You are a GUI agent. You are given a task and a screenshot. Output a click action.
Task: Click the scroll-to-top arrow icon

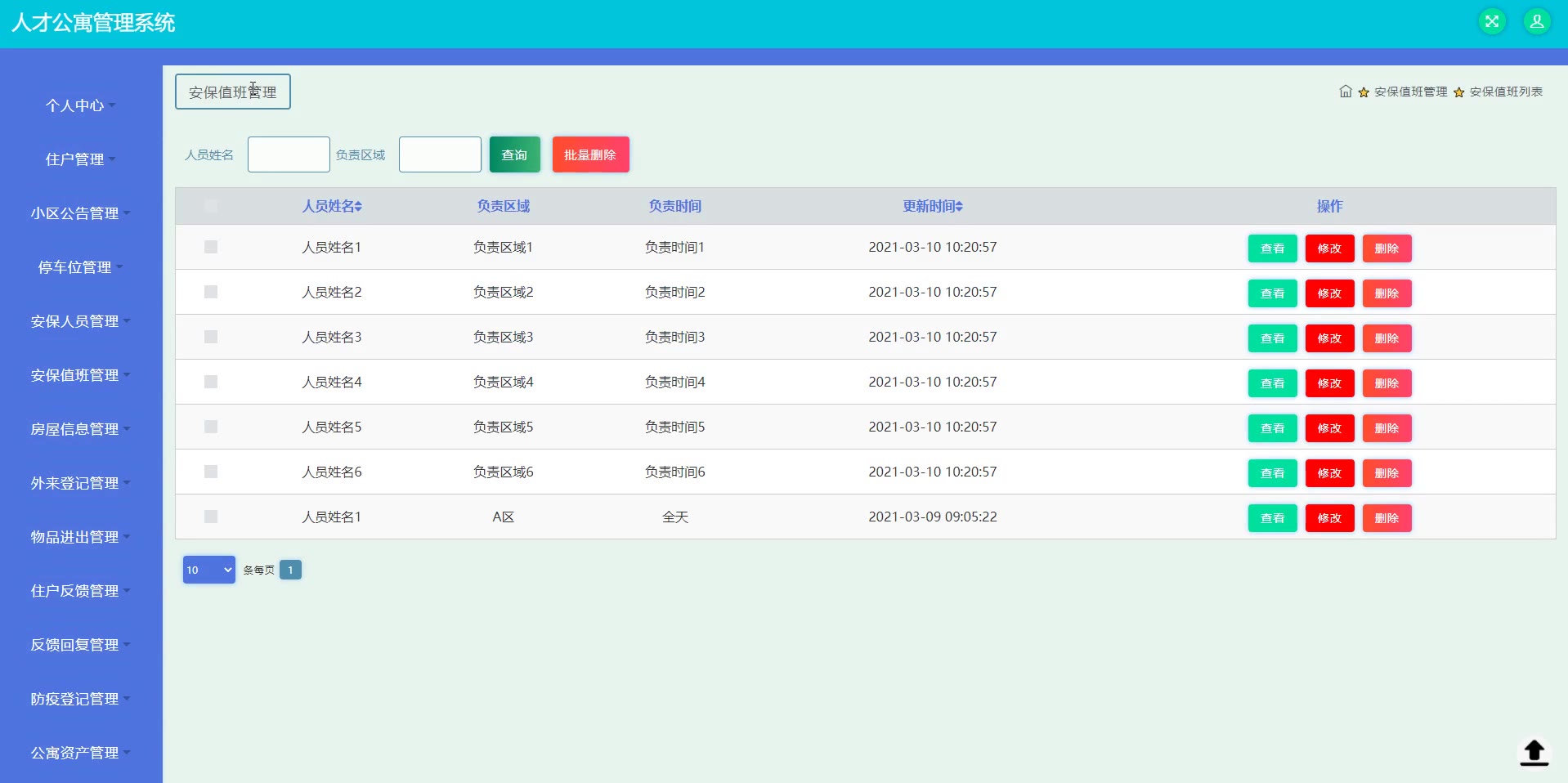point(1534,752)
